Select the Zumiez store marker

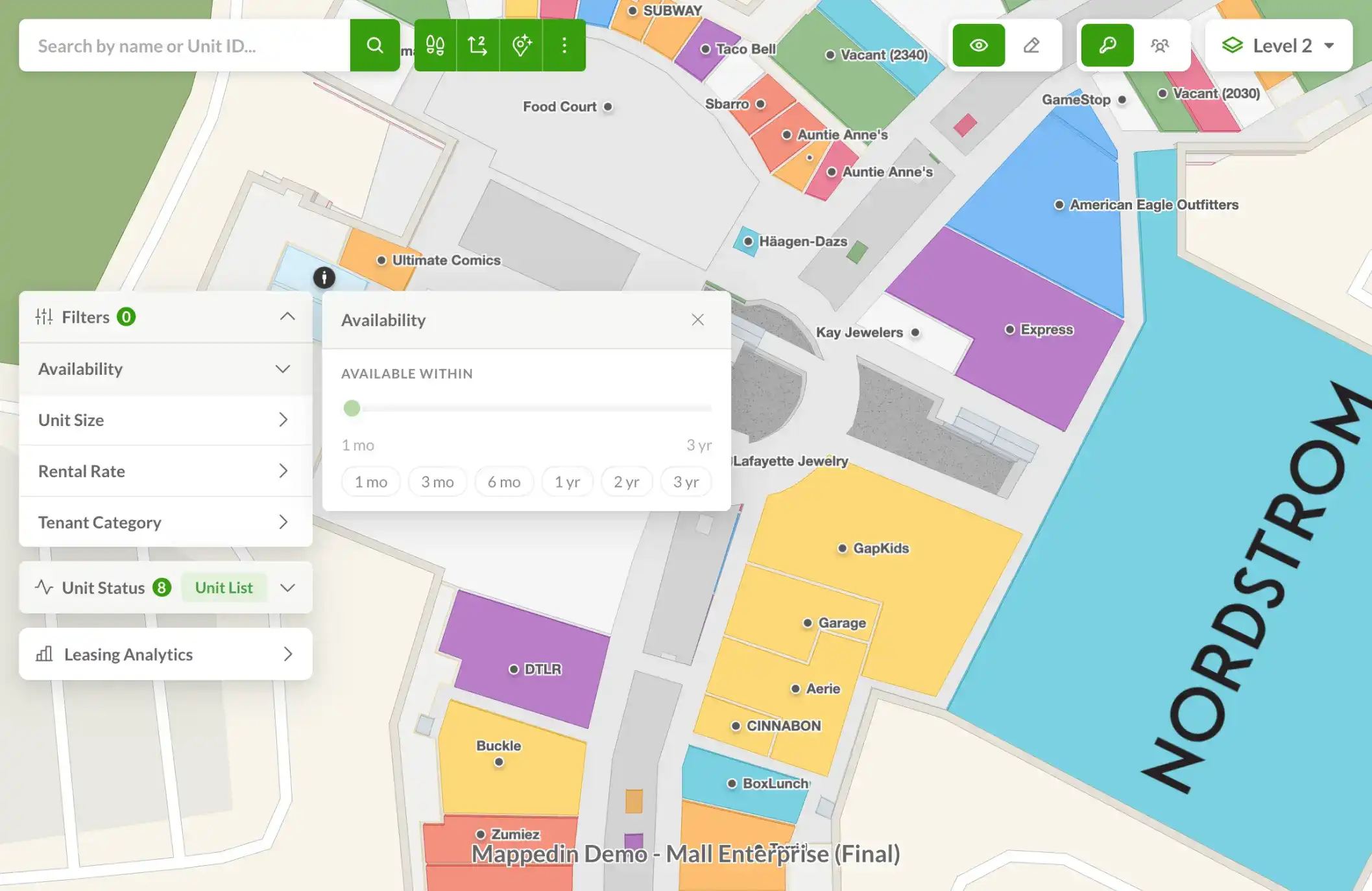[481, 835]
